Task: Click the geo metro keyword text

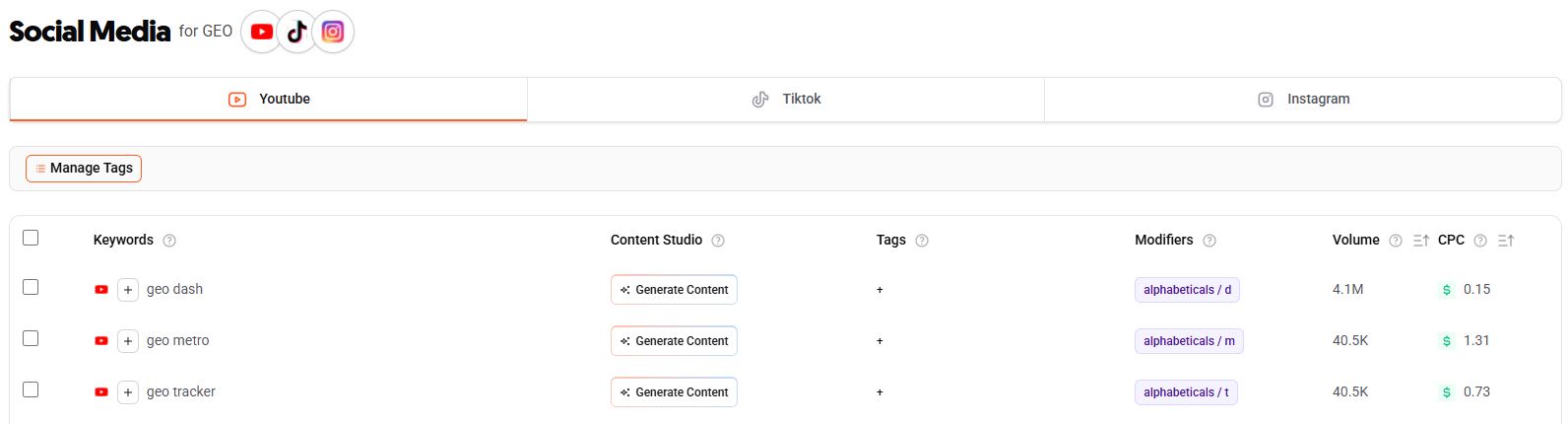Action: click(x=177, y=341)
